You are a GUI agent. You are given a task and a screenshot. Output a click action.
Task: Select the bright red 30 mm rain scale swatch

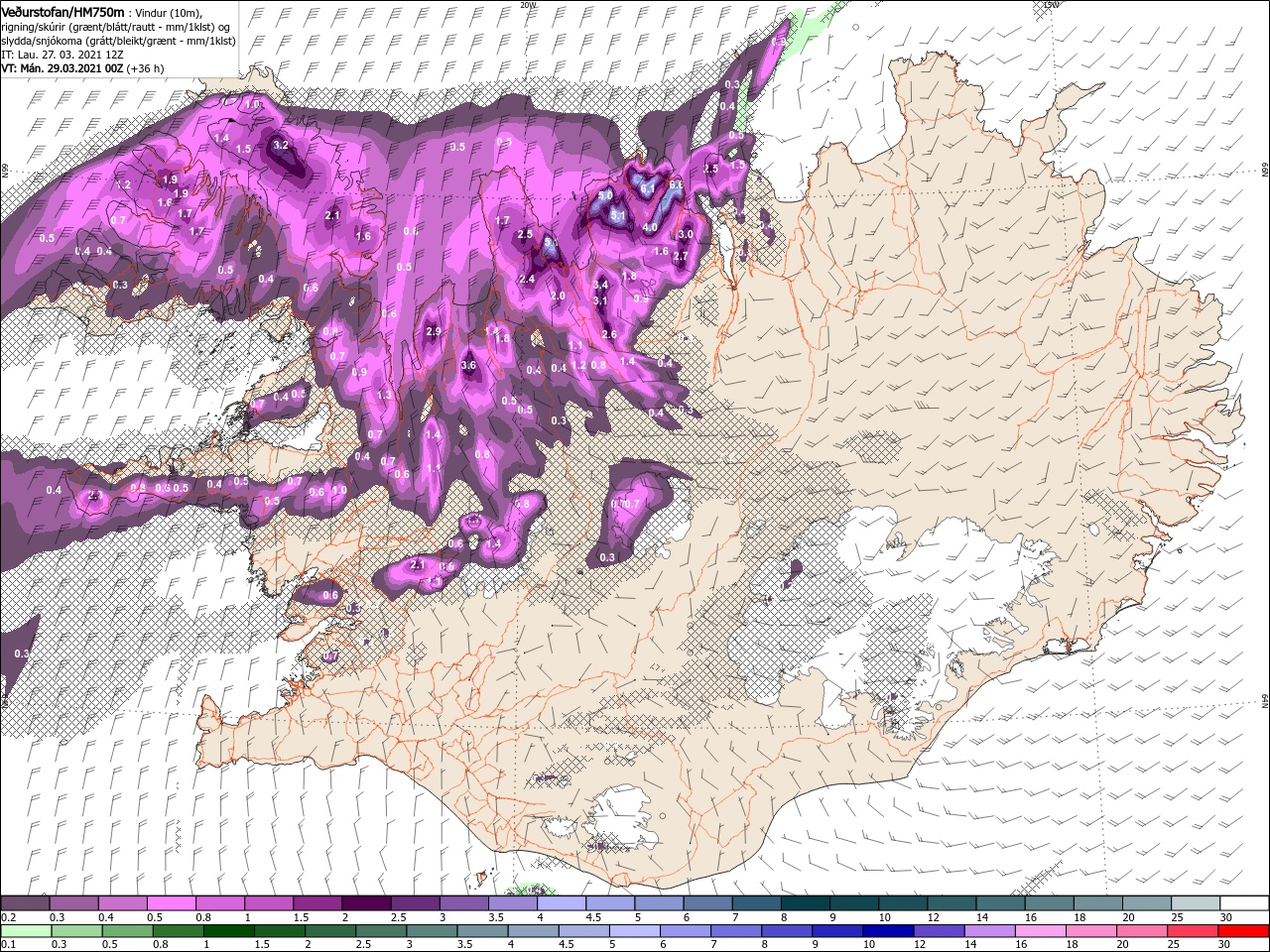click(1244, 931)
